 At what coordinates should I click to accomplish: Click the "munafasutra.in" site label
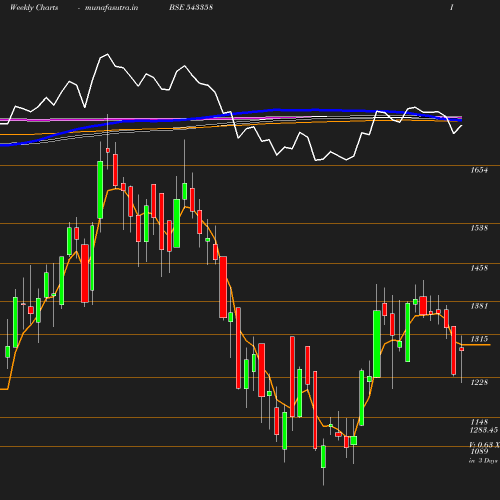[x=111, y=7]
